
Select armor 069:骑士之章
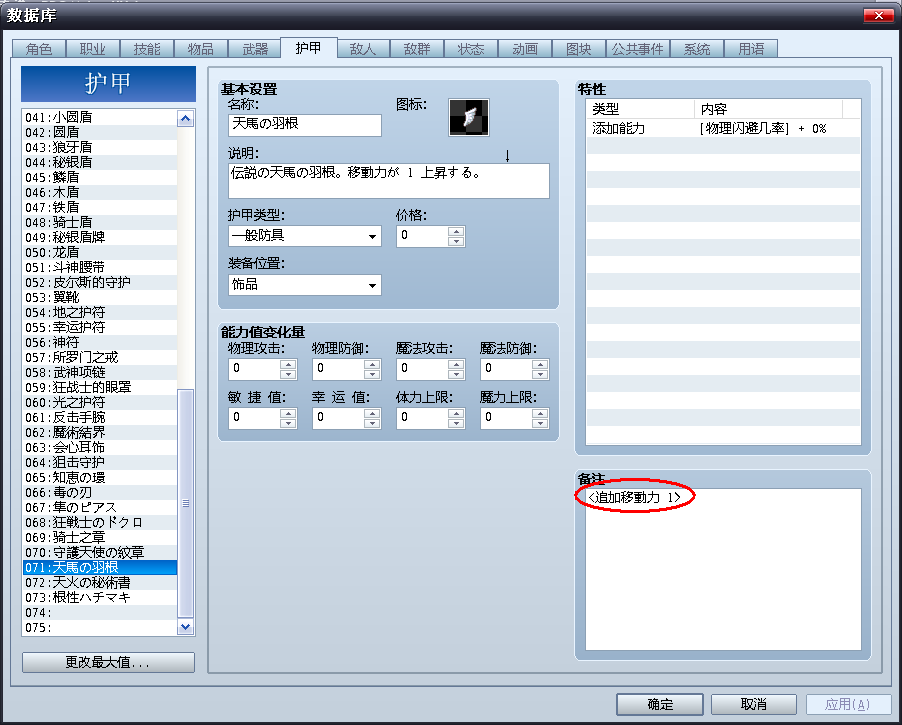[x=100, y=537]
